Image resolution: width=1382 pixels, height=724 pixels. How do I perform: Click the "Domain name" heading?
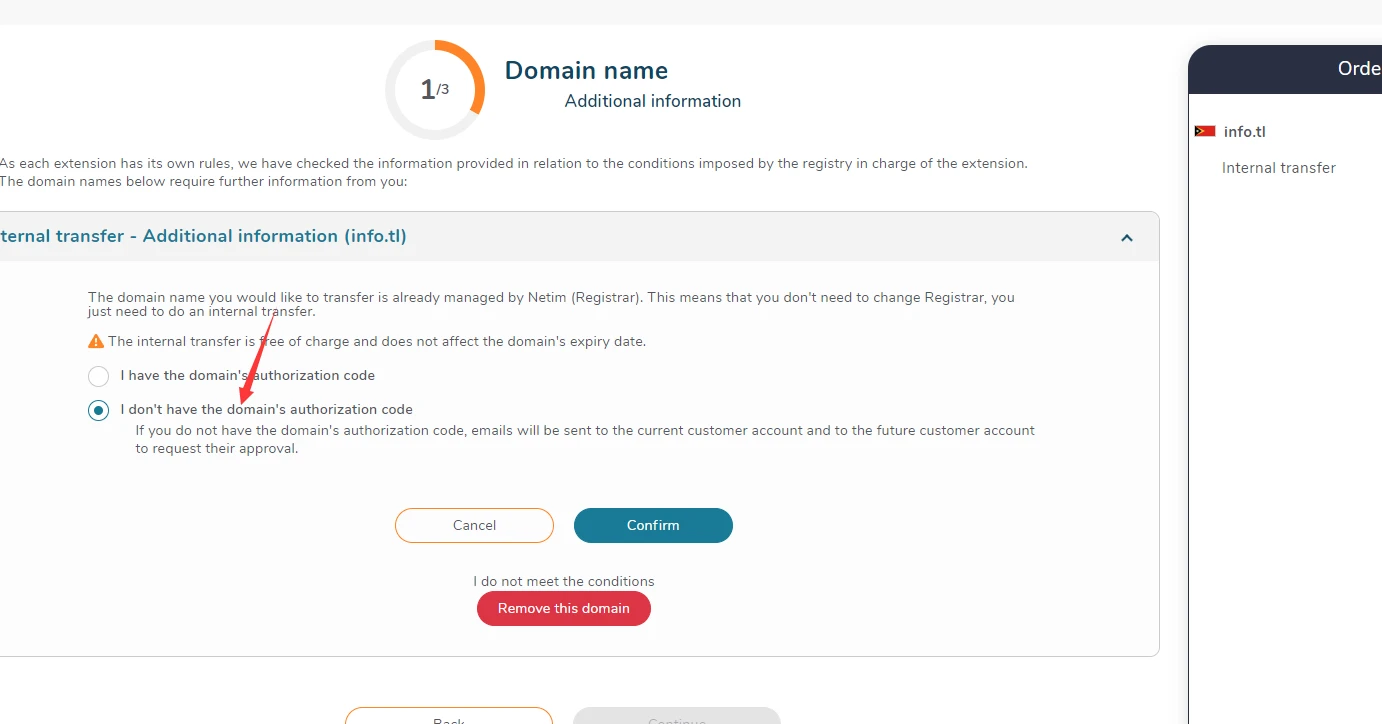(x=586, y=71)
